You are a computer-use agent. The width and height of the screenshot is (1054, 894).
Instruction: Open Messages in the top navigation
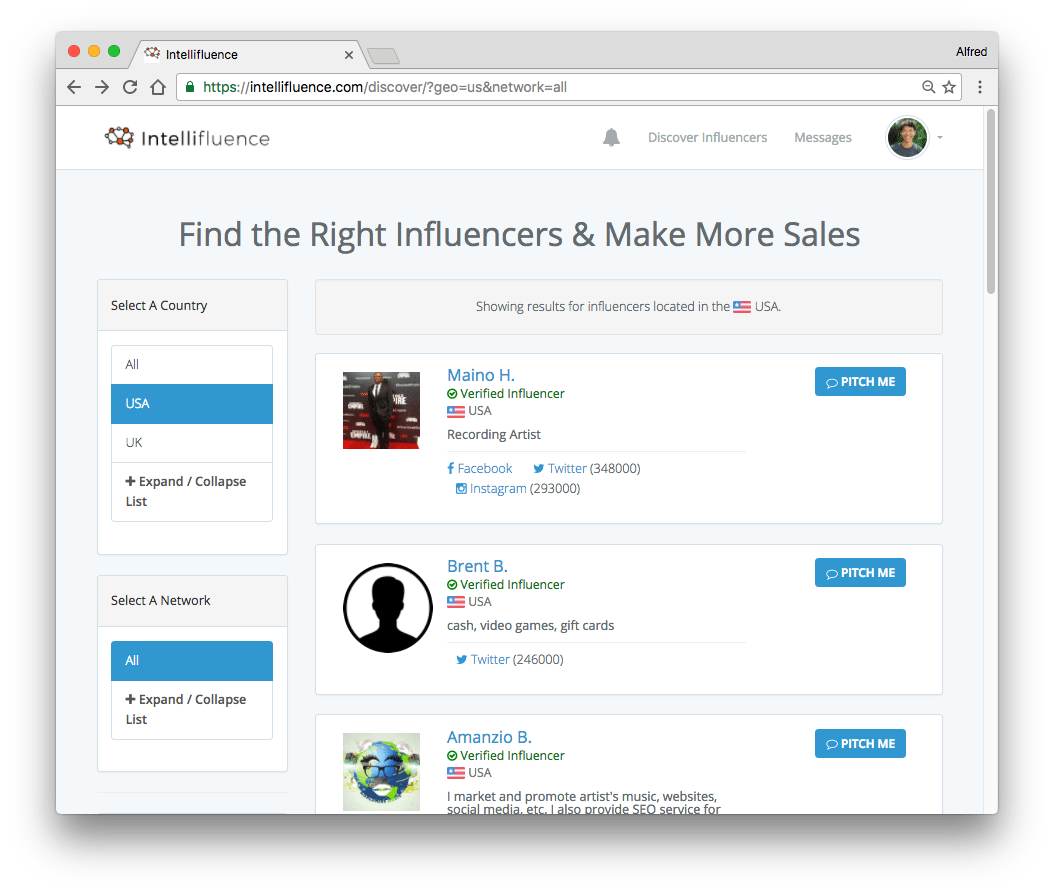pyautogui.click(x=823, y=138)
